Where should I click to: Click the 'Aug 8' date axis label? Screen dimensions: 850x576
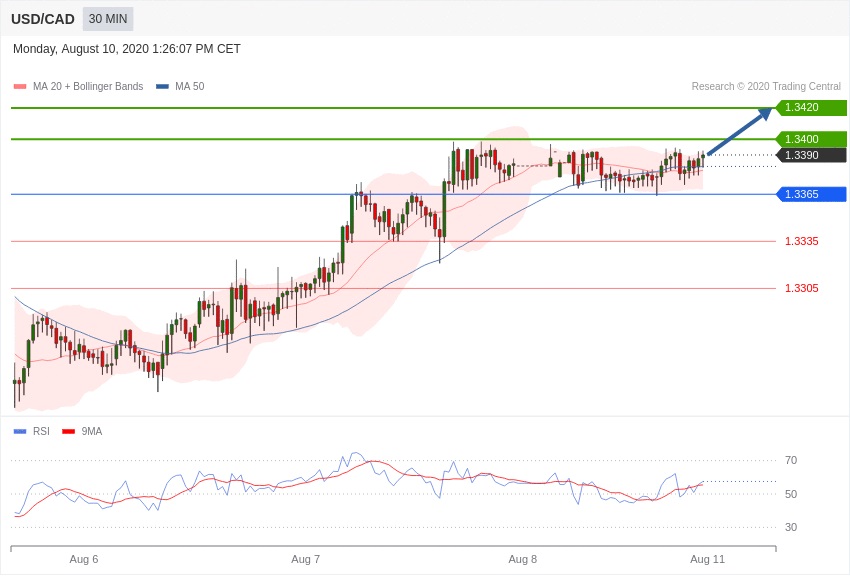coord(523,559)
